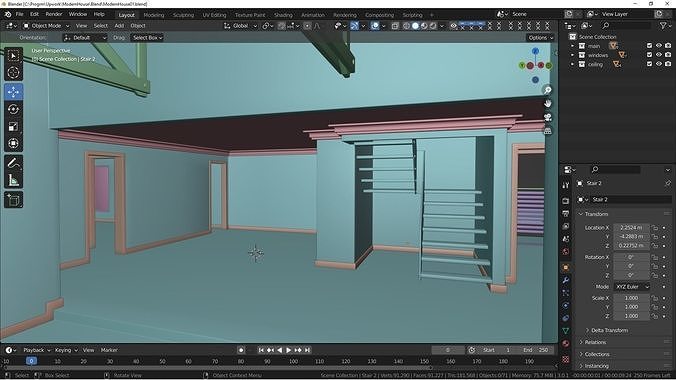Open Material properties tab
676x380 pixels.
[x=566, y=344]
